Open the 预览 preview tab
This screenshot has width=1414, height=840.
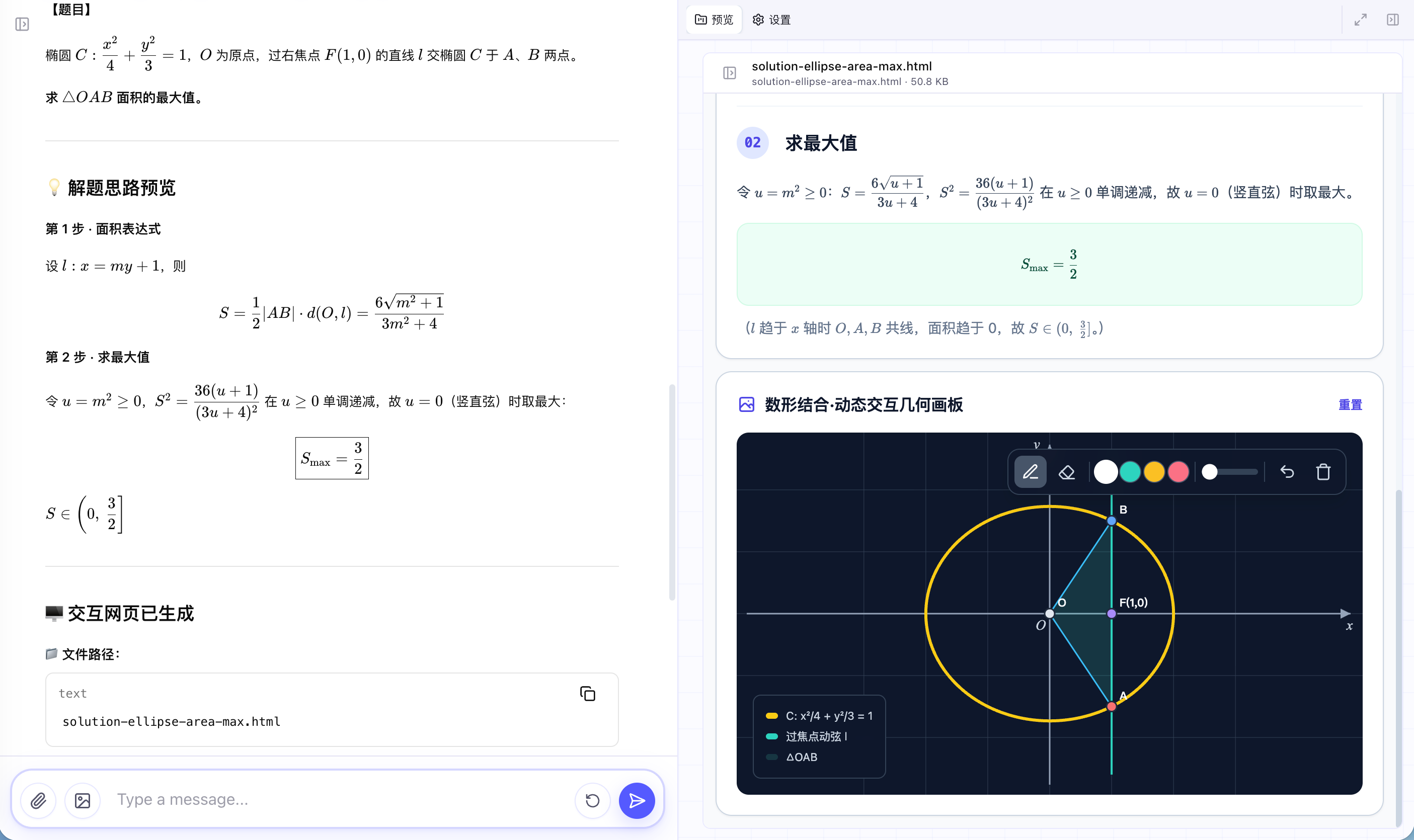click(714, 20)
